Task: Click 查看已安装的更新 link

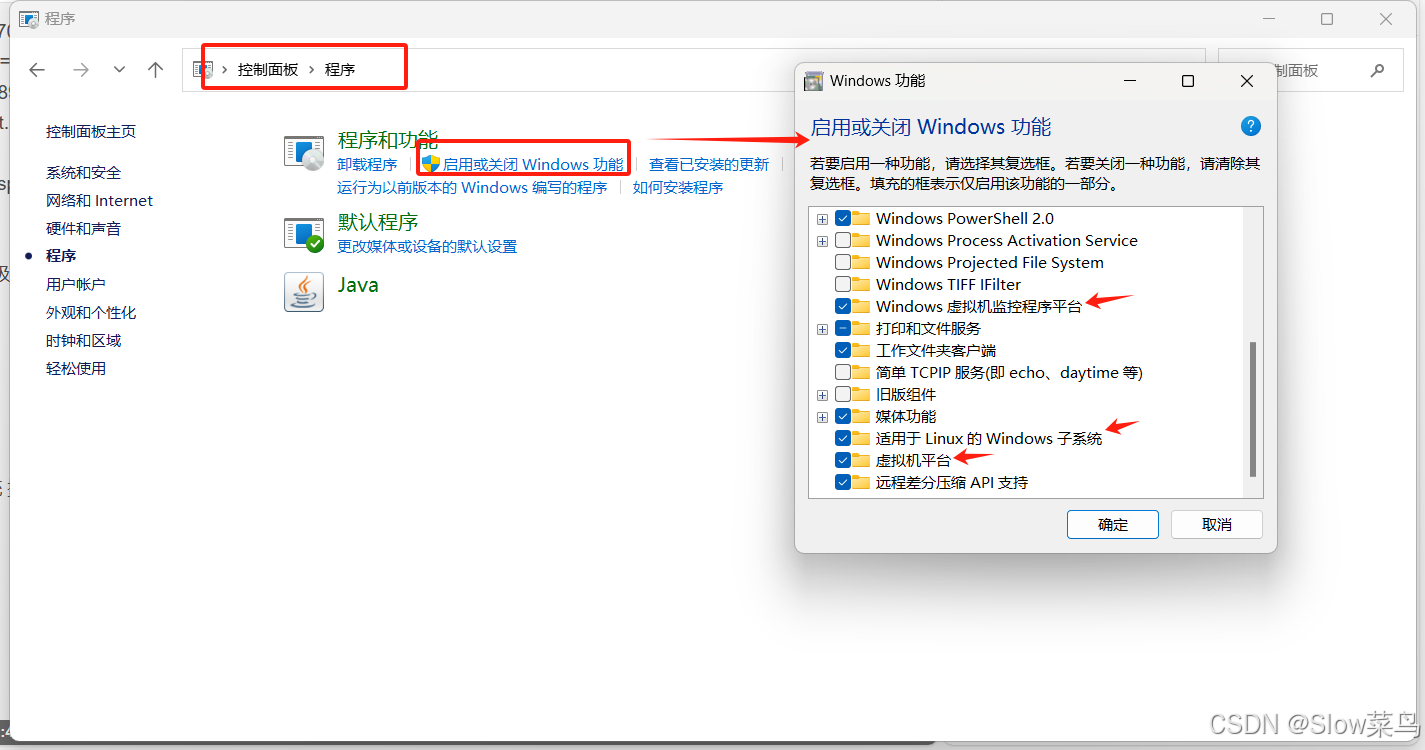Action: coord(709,164)
